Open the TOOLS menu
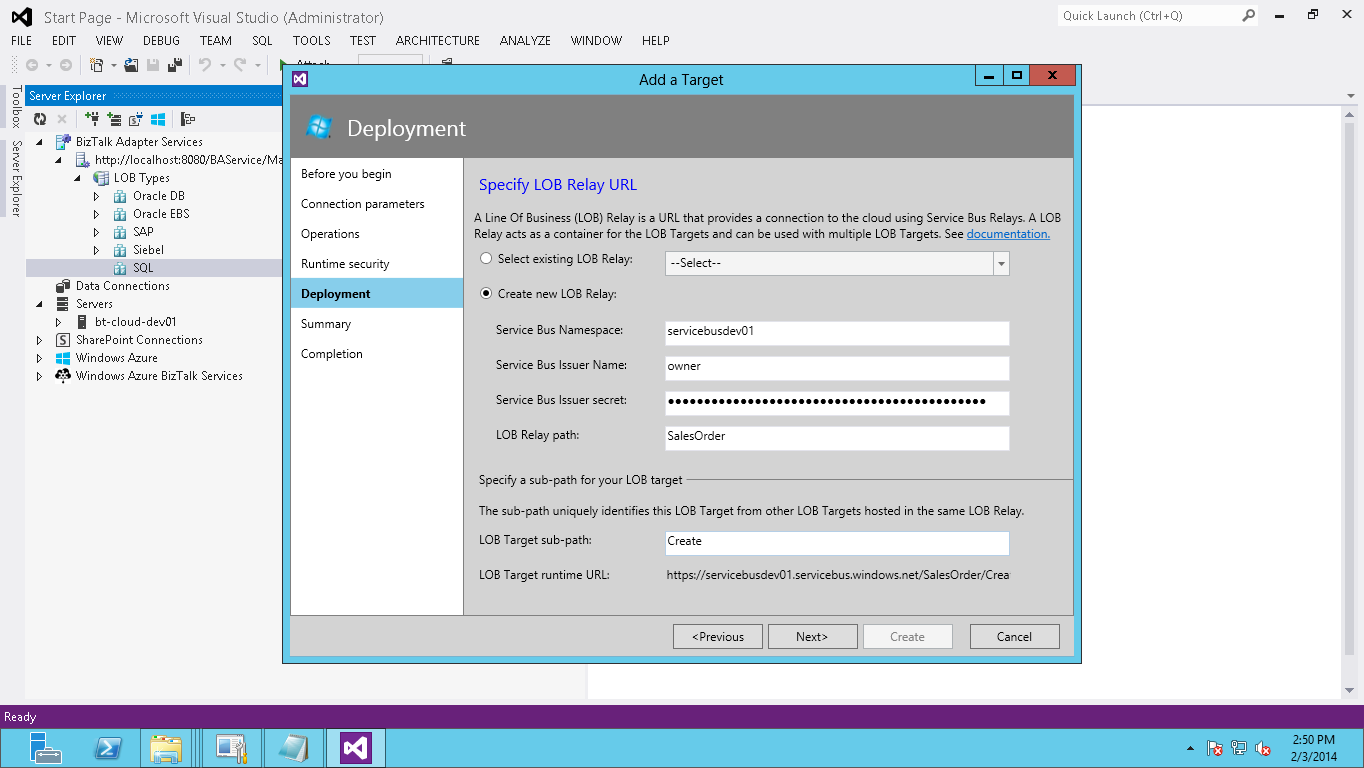The width and height of the screenshot is (1364, 768). tap(311, 41)
